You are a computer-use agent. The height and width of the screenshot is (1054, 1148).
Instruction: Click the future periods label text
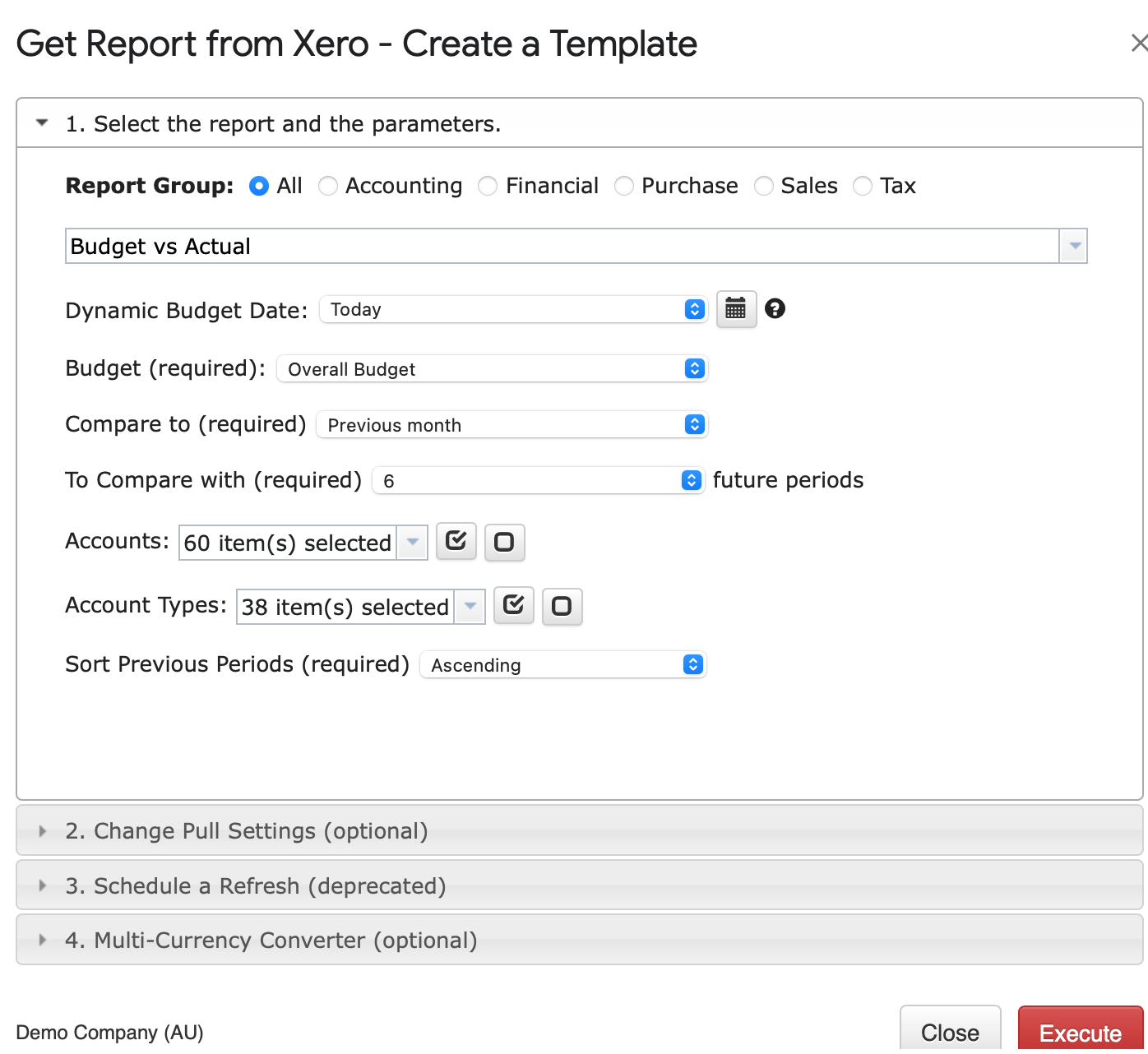tap(788, 480)
